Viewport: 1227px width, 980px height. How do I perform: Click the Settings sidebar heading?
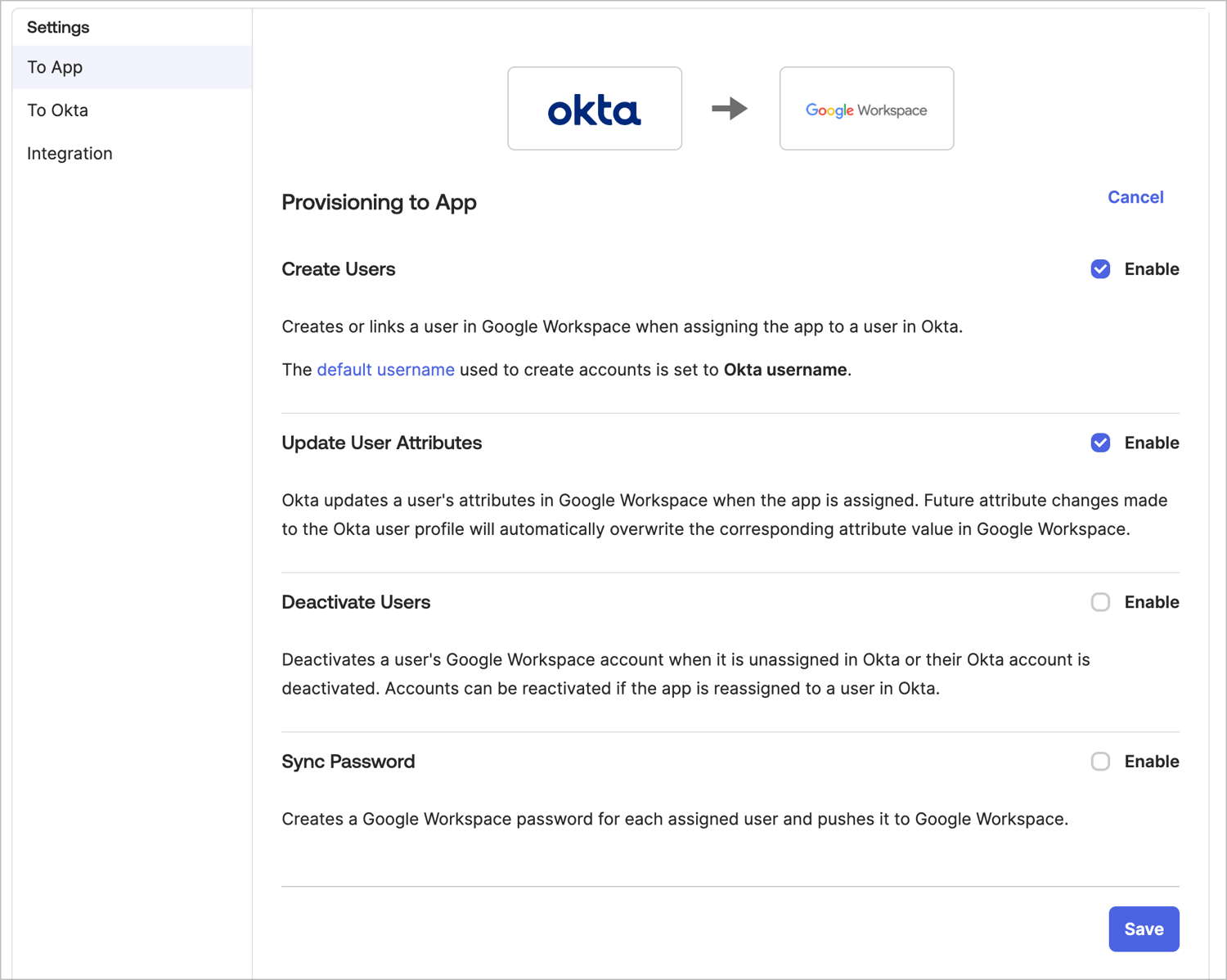pyautogui.click(x=58, y=27)
